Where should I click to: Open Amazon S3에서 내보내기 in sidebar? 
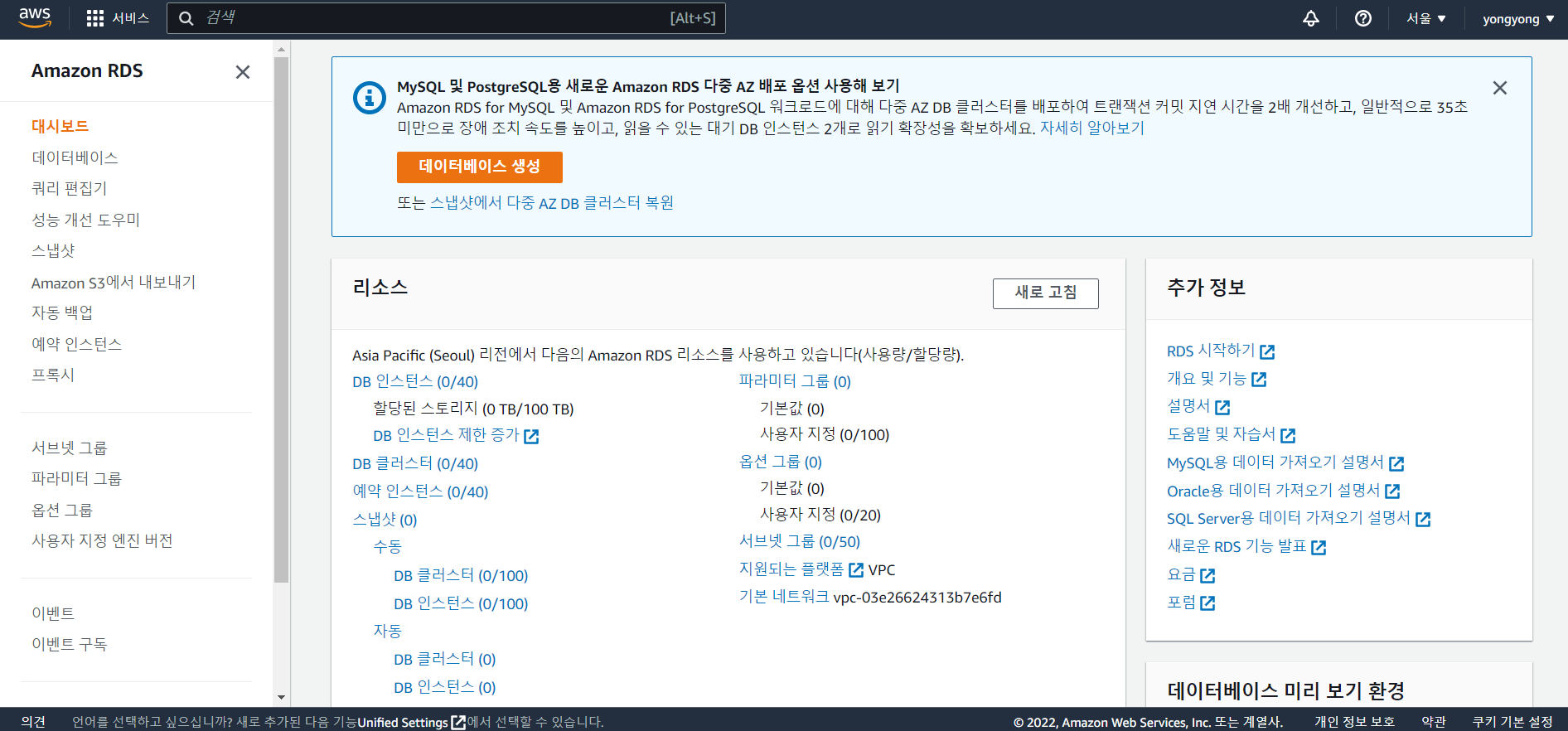114,282
